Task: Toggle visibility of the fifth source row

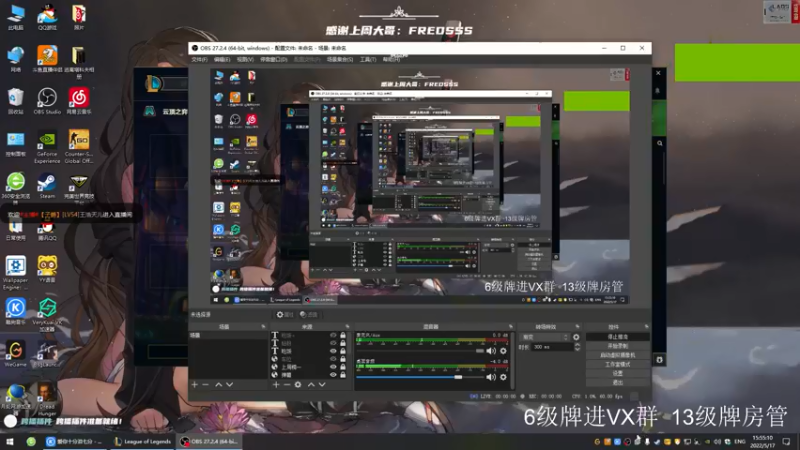Action: click(x=333, y=367)
